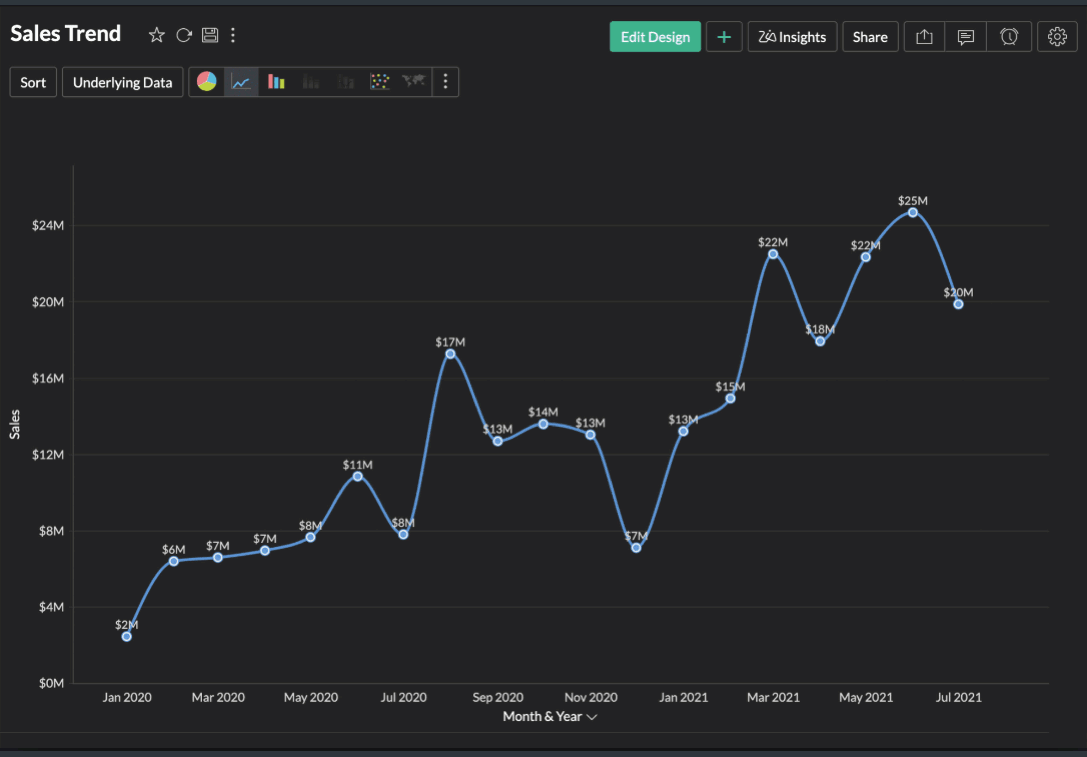Open the Insights panel
Image resolution: width=1087 pixels, height=757 pixels.
click(x=792, y=36)
